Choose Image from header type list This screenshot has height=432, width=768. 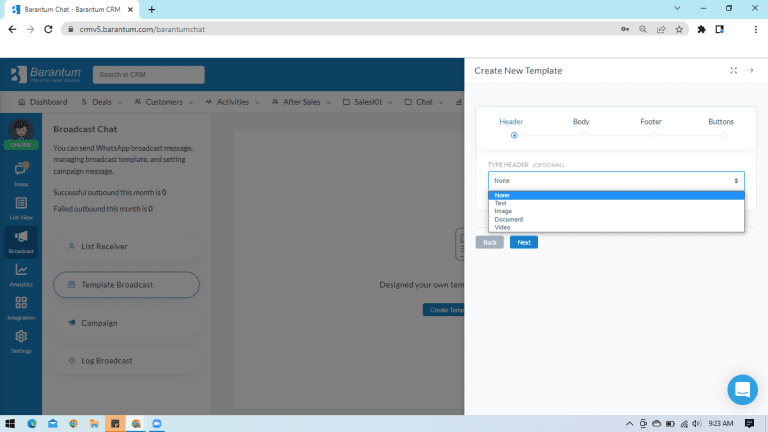coord(502,211)
